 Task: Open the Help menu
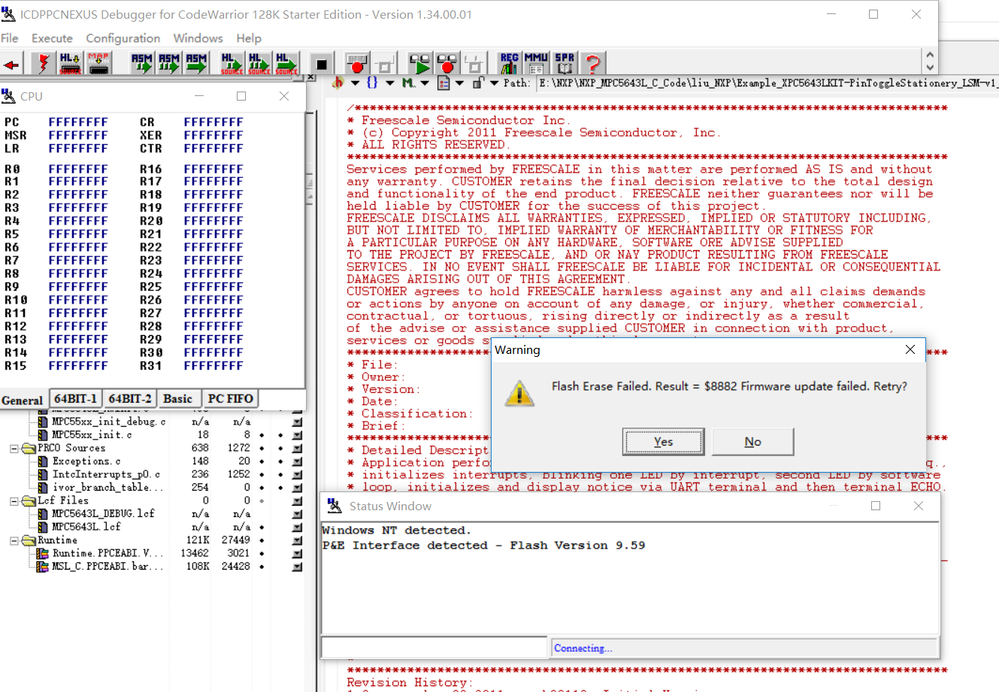click(x=248, y=38)
